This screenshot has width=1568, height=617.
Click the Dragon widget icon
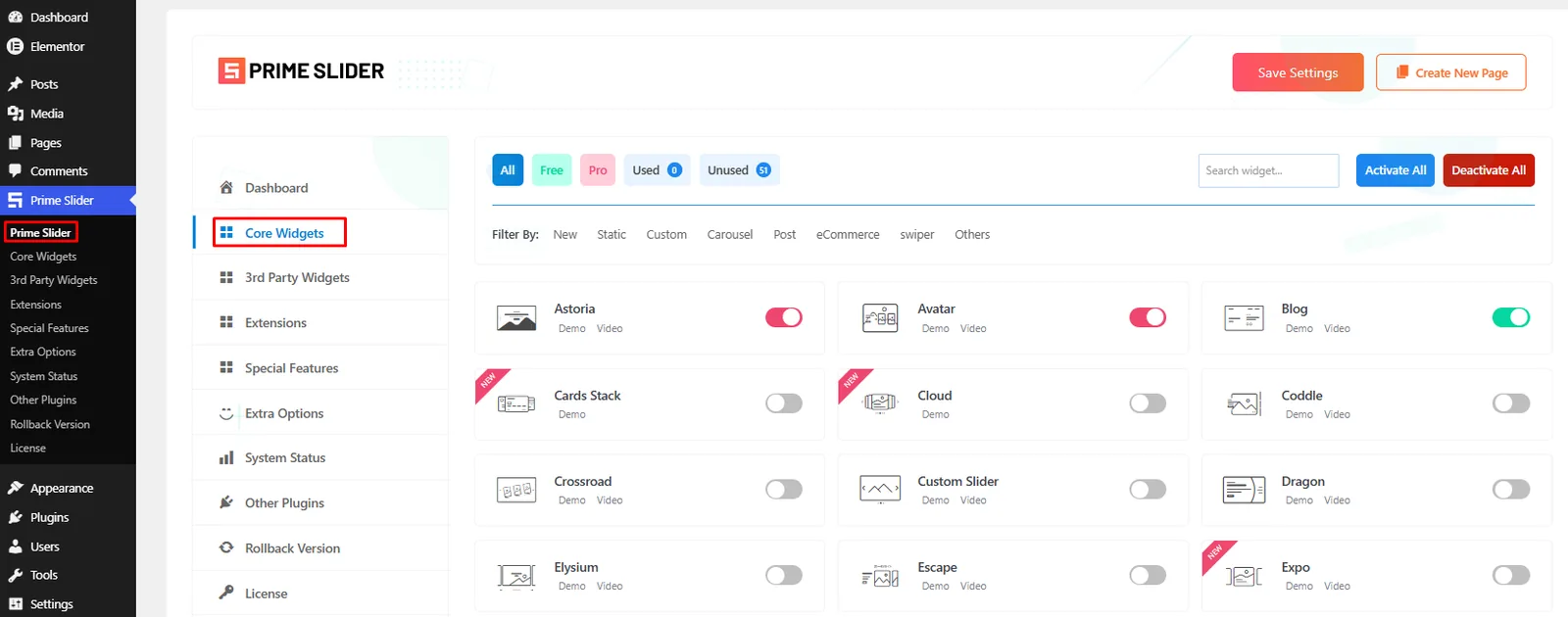(x=1244, y=489)
